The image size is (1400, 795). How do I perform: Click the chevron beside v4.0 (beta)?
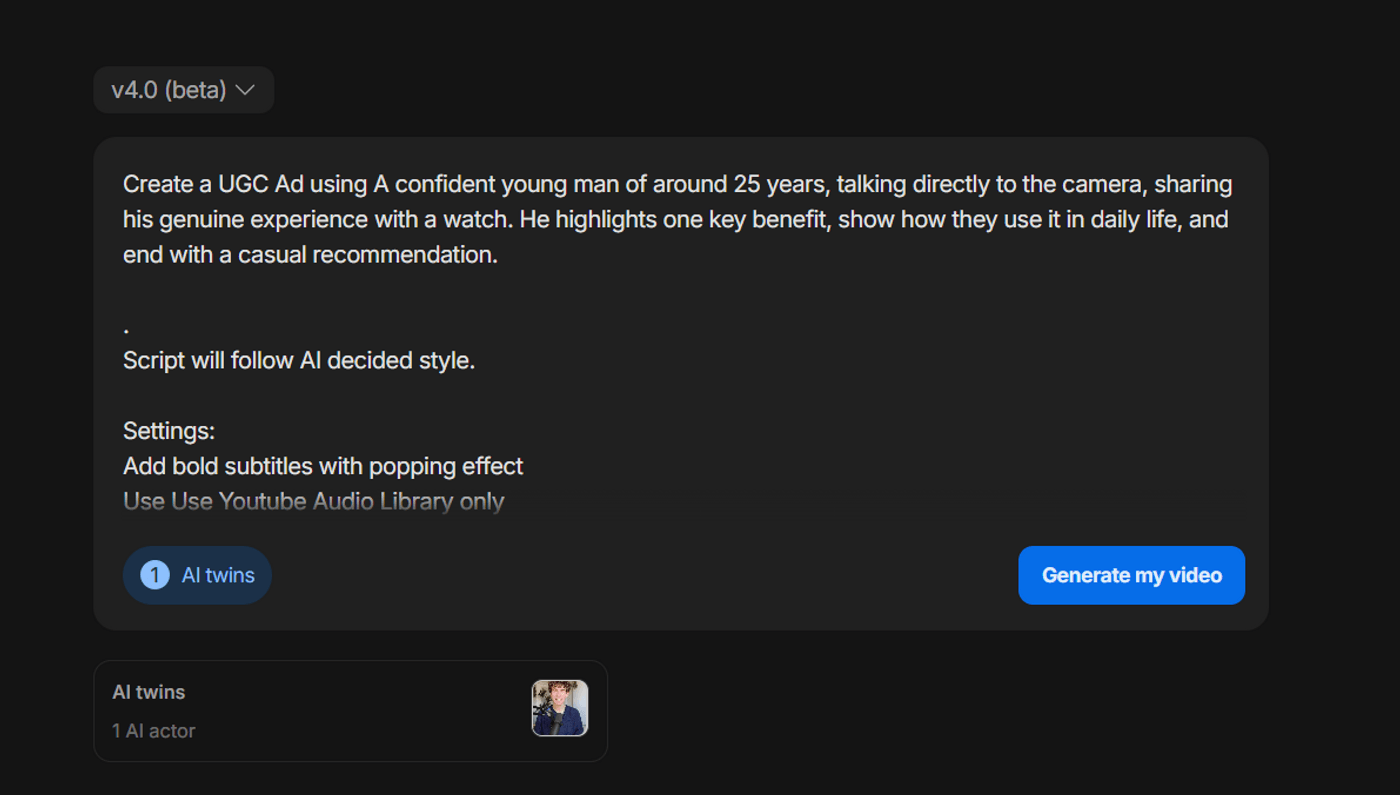point(245,90)
